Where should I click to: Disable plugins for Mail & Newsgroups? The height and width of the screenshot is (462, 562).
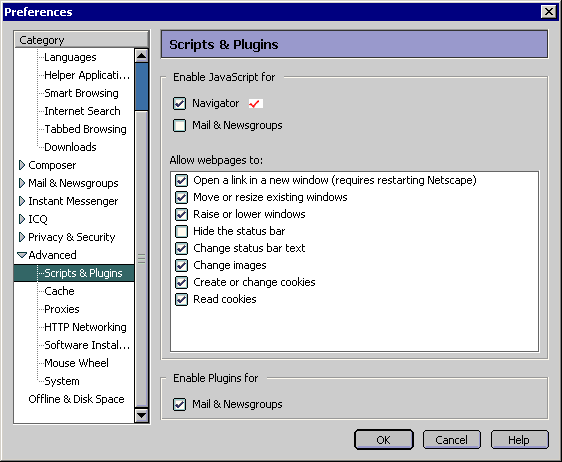coord(179,404)
